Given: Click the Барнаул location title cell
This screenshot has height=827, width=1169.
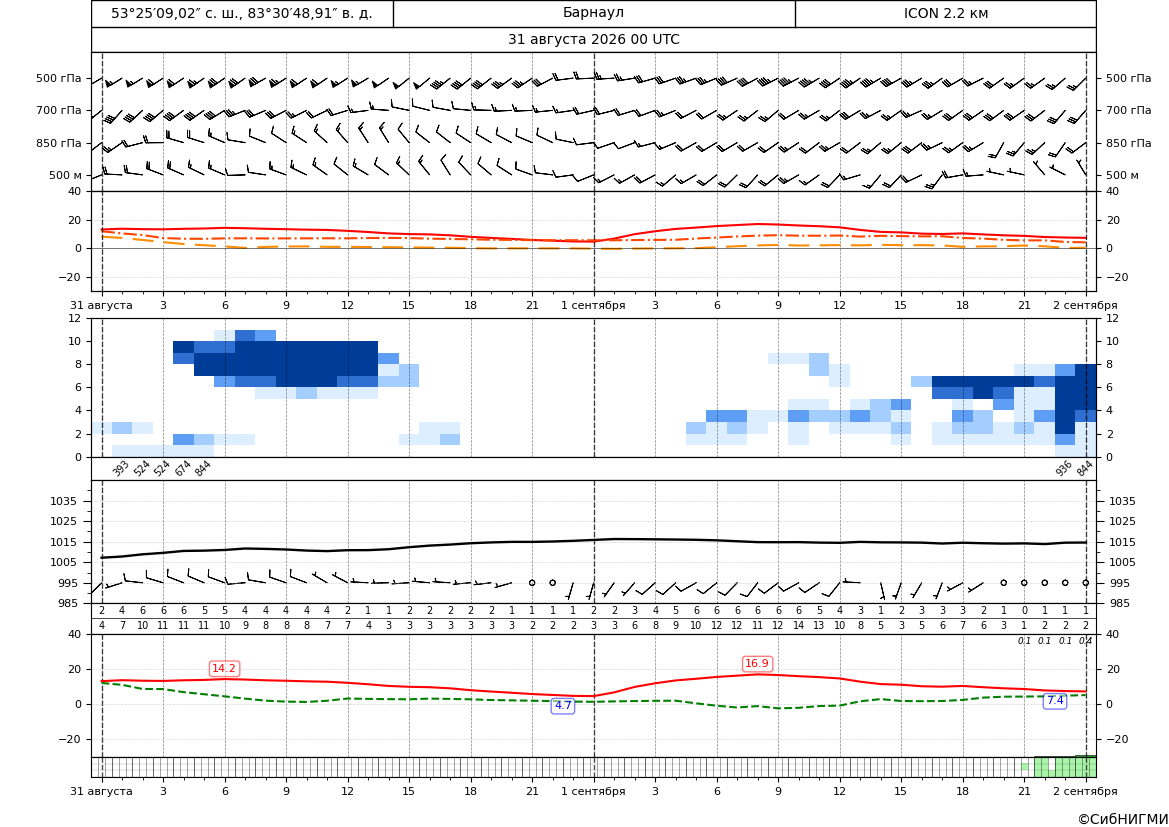Looking at the screenshot, I should 593,13.
